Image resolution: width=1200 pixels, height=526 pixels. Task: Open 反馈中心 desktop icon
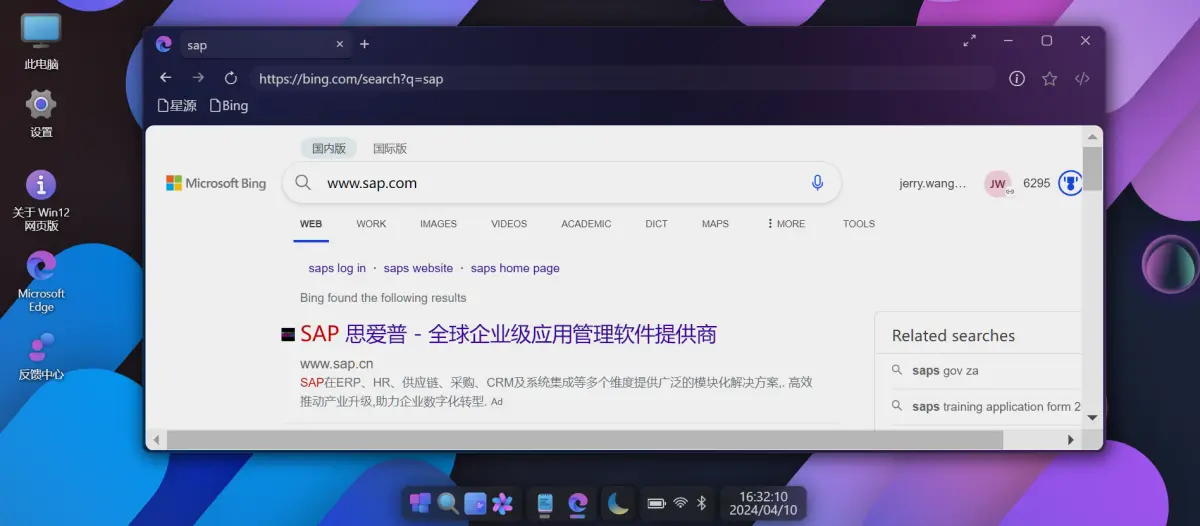point(41,356)
